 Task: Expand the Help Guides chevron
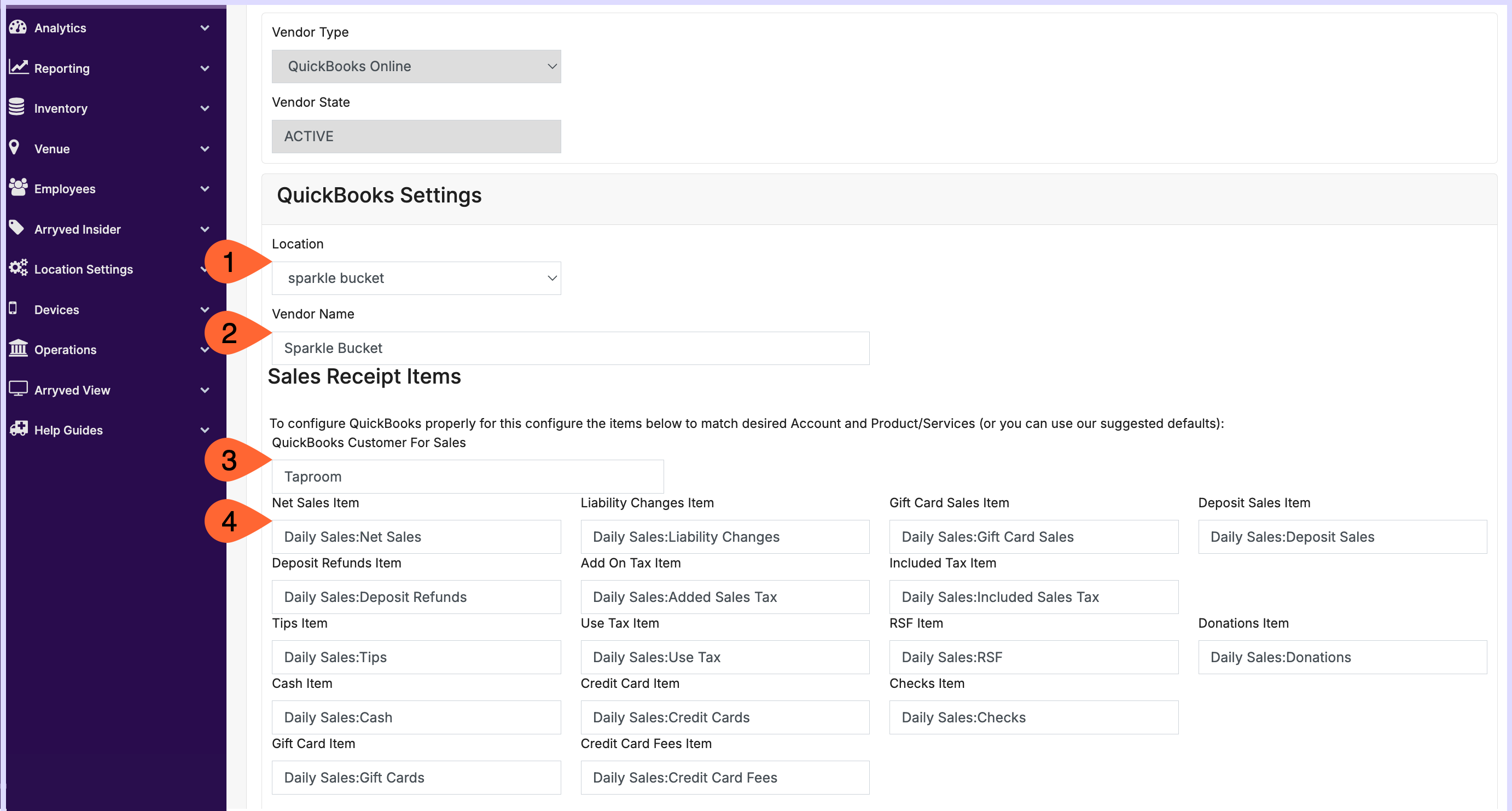(x=205, y=430)
